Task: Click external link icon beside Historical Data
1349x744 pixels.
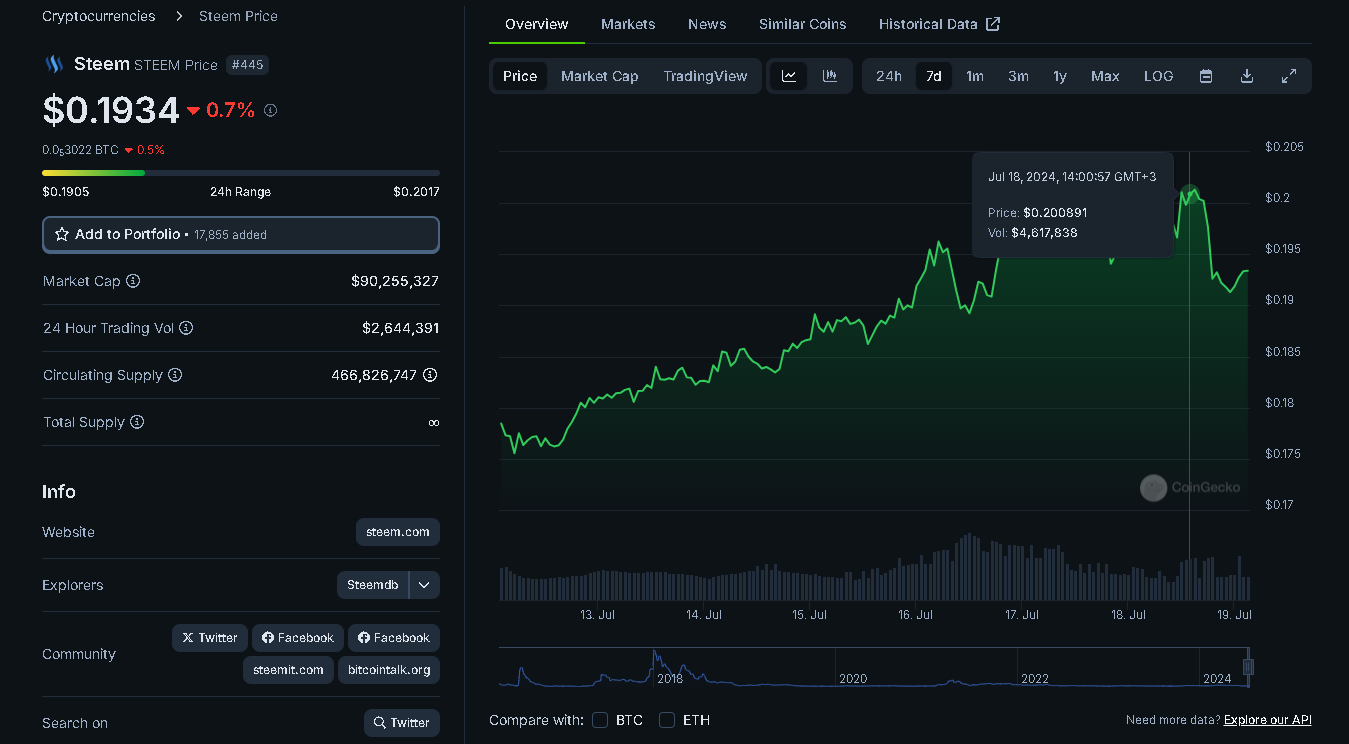Action: (993, 24)
